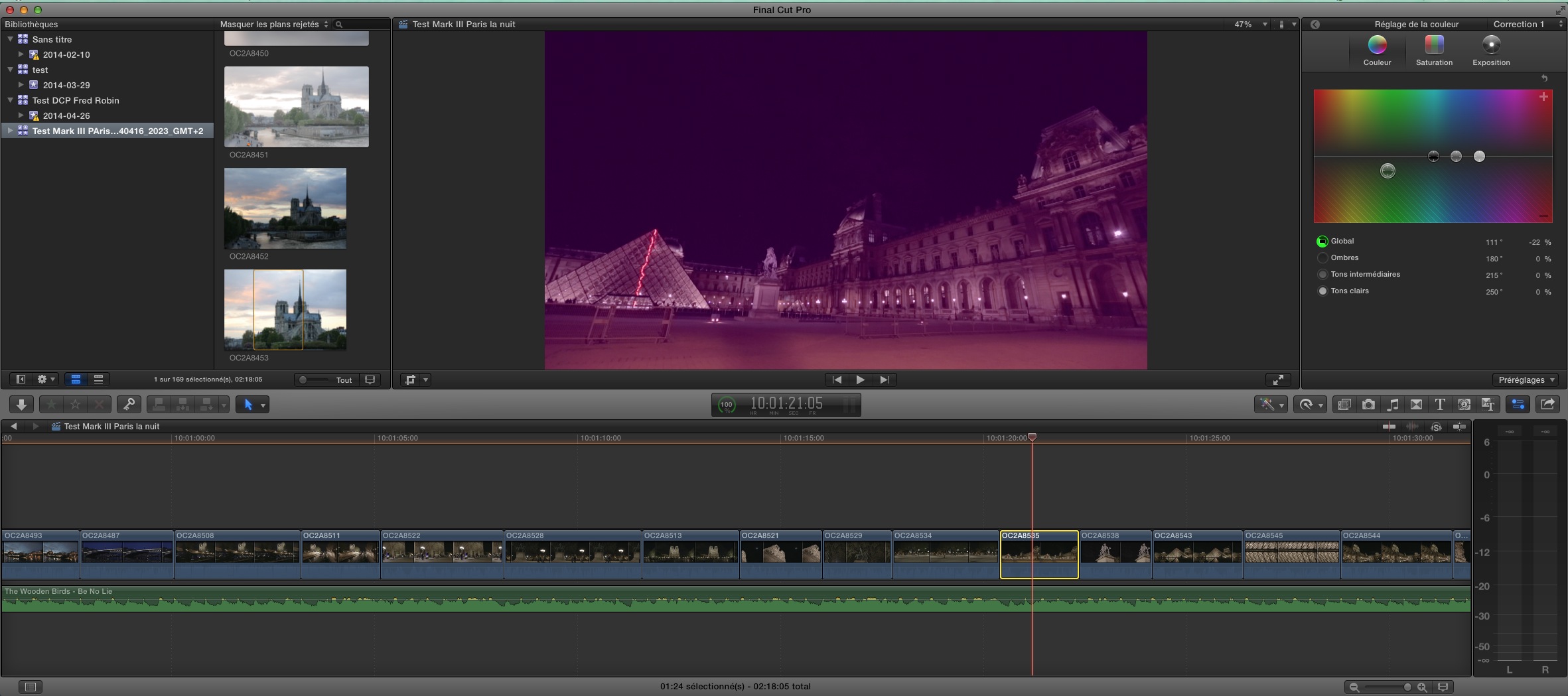Toggle audio skimming in timeline
The image size is (1568, 696).
pos(1412,427)
